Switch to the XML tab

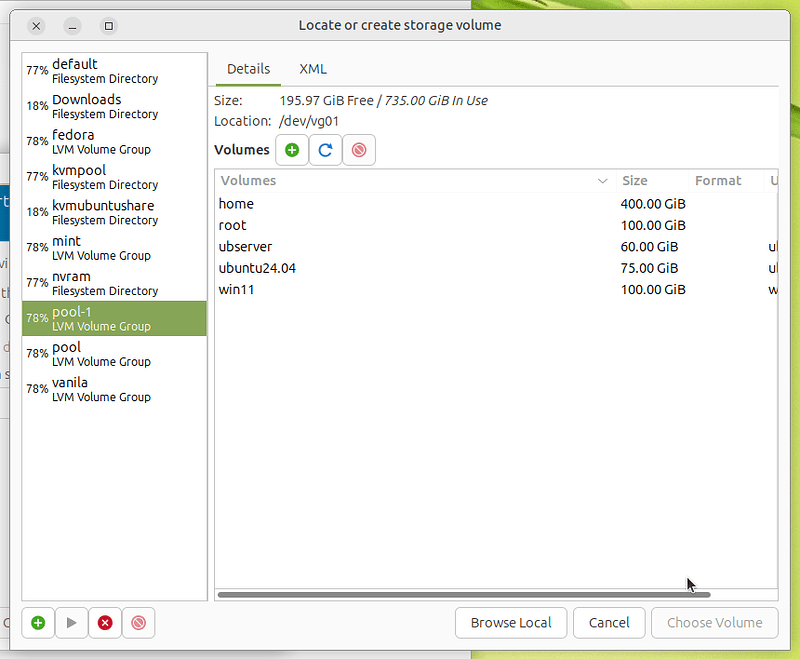click(x=313, y=69)
